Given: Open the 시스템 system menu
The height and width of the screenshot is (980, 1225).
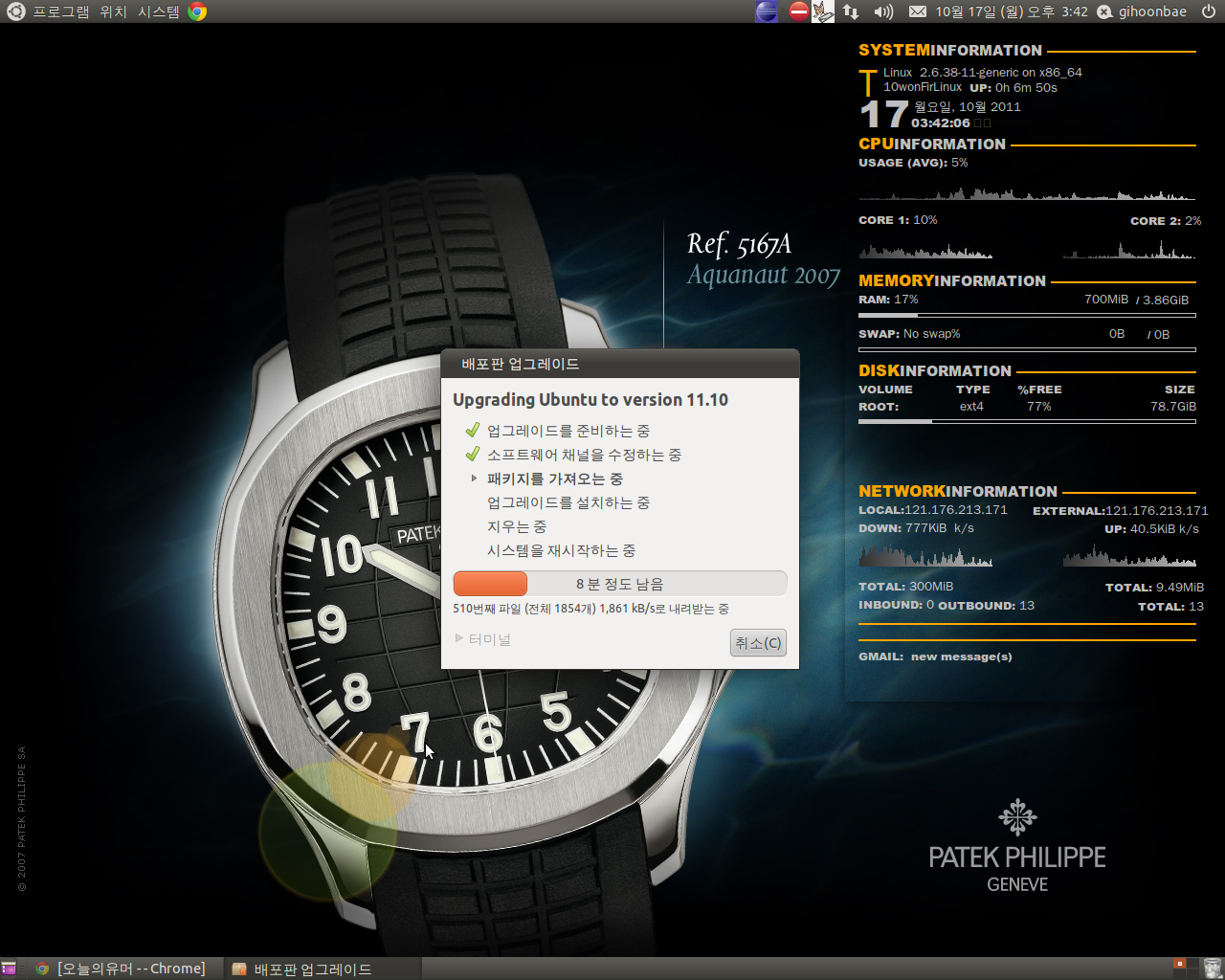Looking at the screenshot, I should coord(158,11).
